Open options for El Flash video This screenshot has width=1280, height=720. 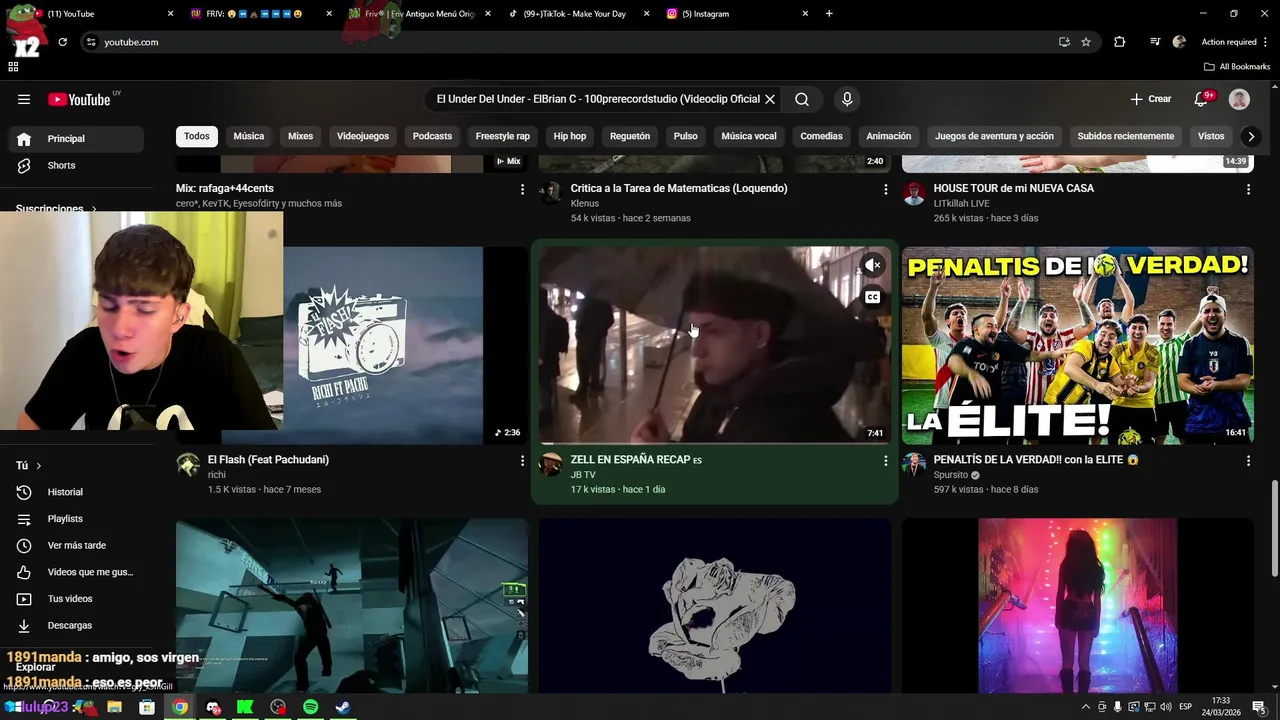(x=522, y=461)
